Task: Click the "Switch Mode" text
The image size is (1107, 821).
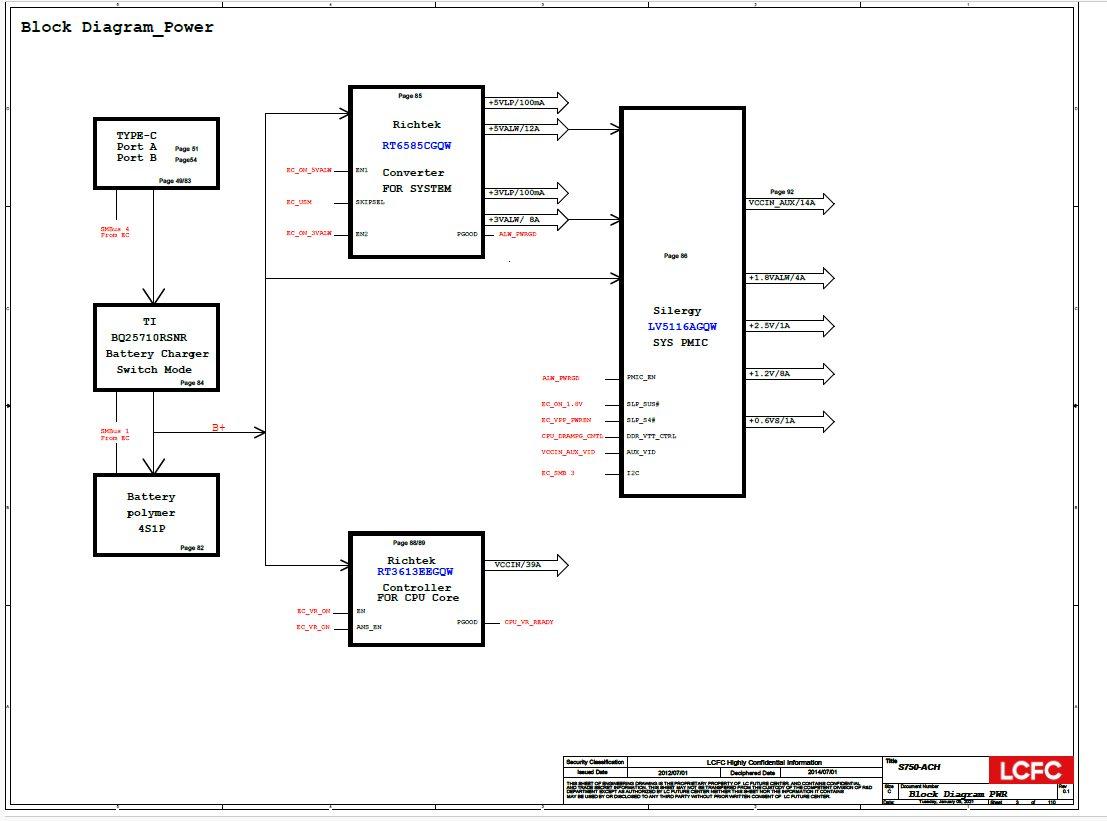Action: [x=154, y=370]
